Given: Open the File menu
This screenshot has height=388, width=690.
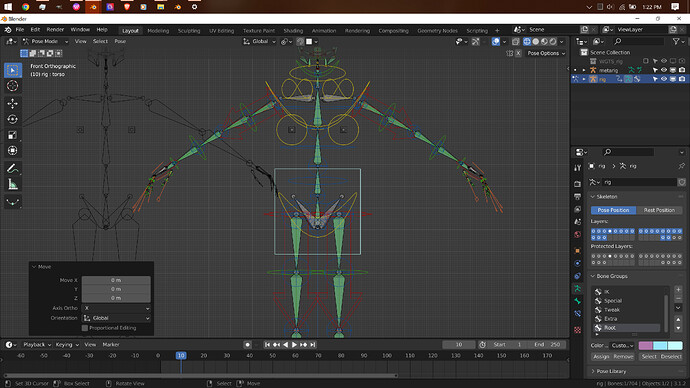Looking at the screenshot, I should [20, 30].
